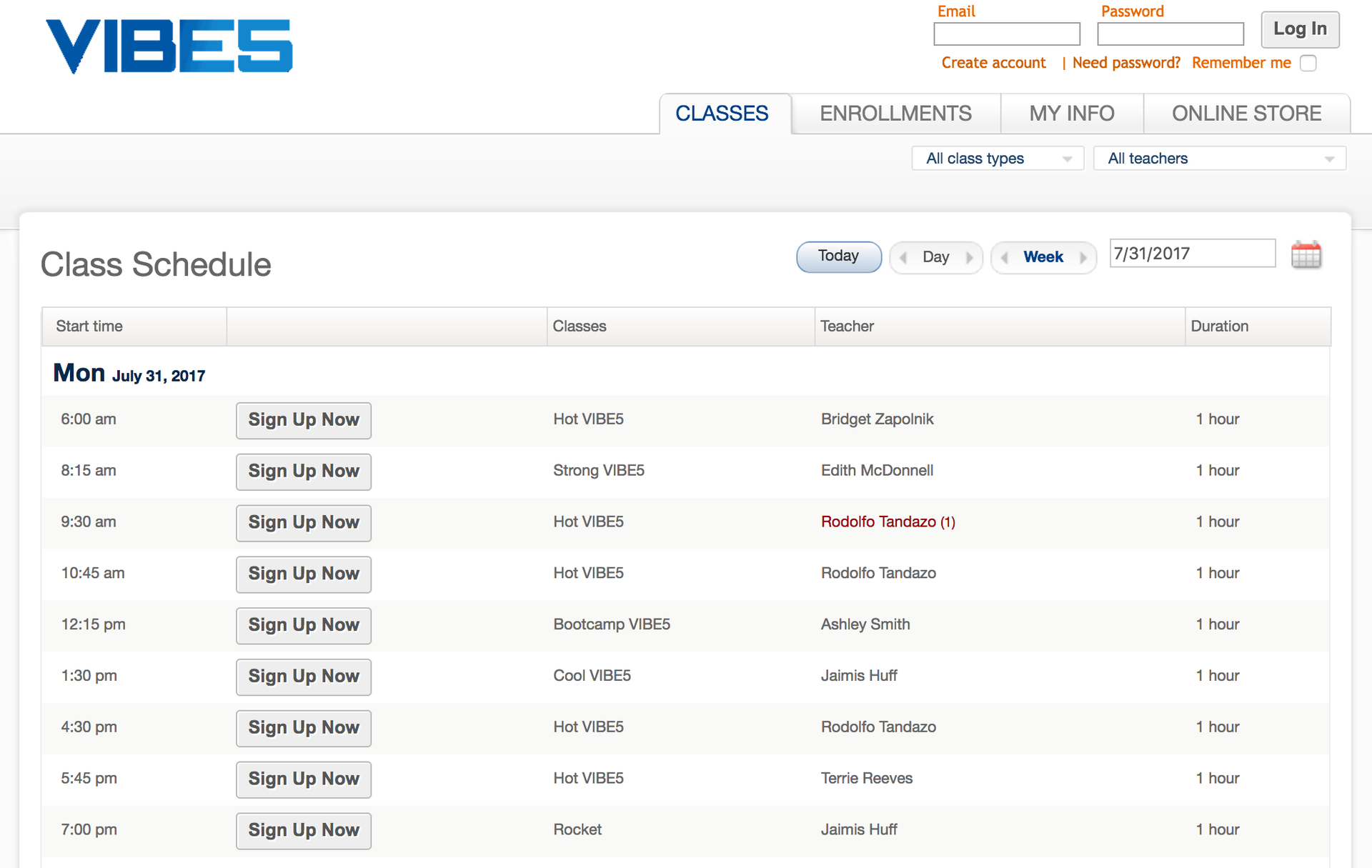Open the calendar date picker icon

1306,255
